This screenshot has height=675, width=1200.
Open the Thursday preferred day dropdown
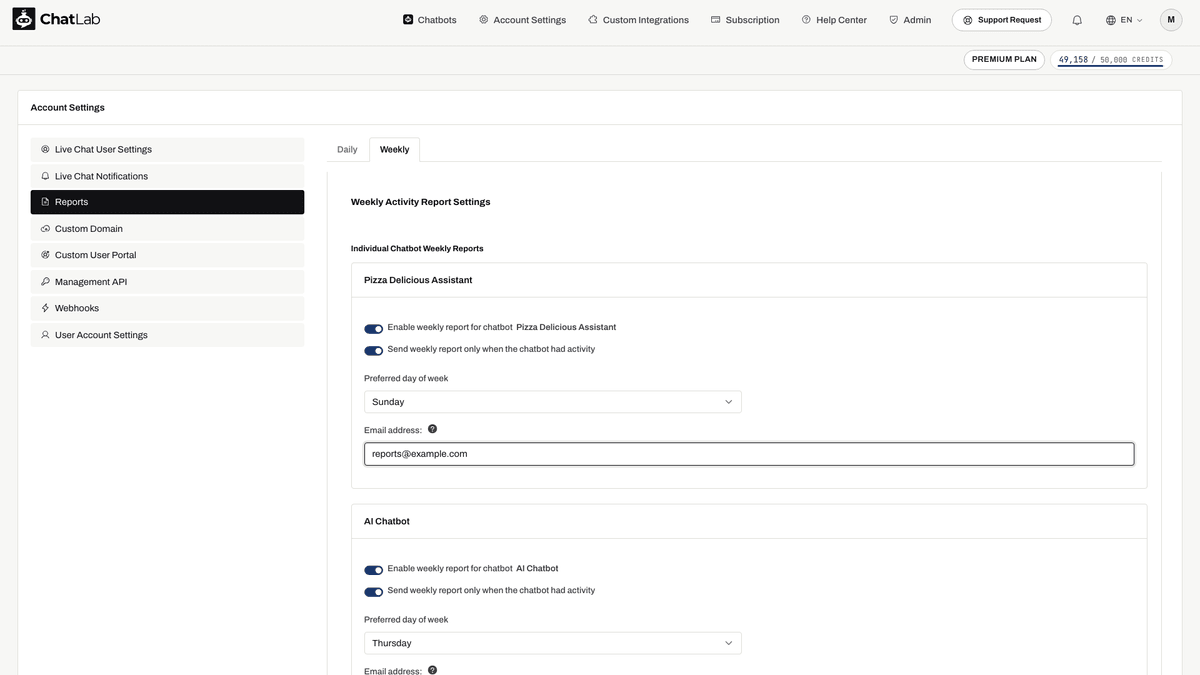(x=553, y=643)
